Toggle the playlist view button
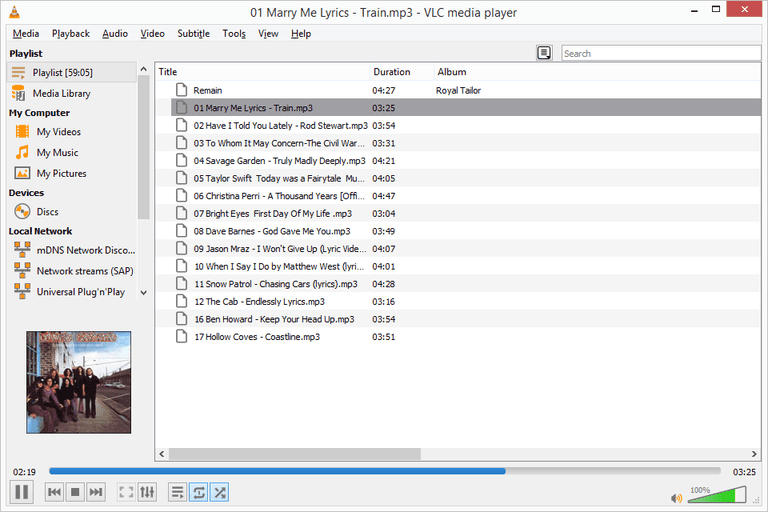 178,492
